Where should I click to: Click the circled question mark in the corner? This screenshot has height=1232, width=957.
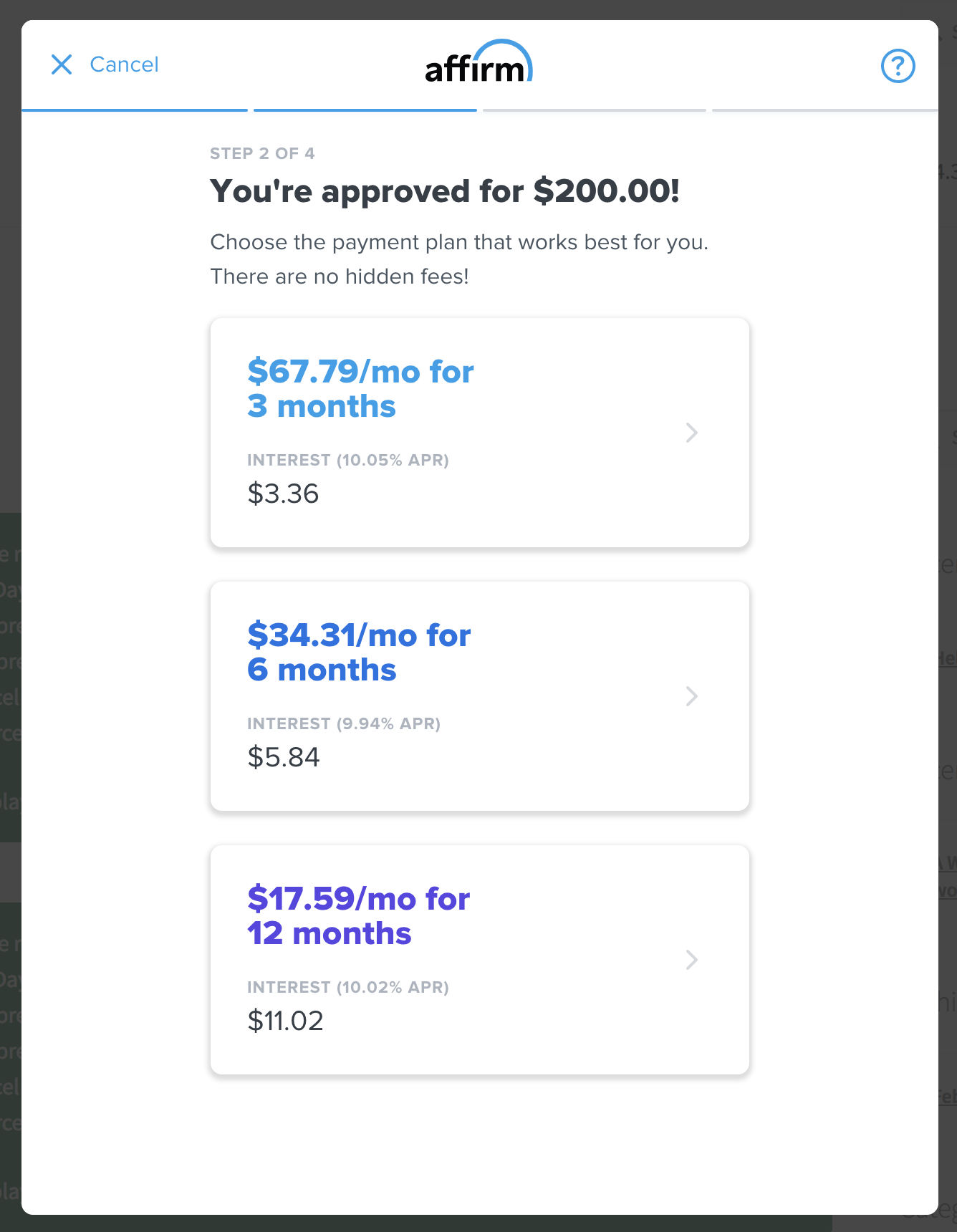[x=898, y=66]
